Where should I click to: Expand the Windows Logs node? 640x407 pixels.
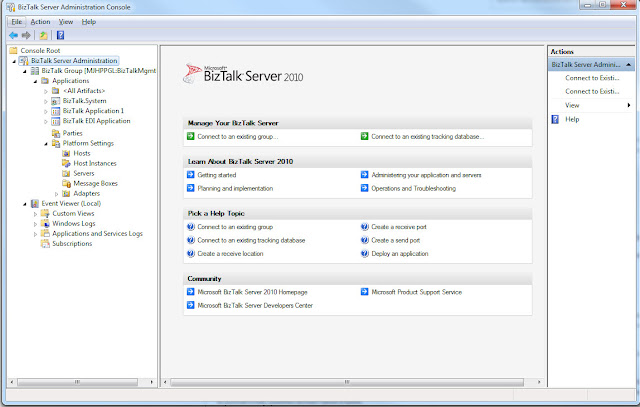coord(36,224)
